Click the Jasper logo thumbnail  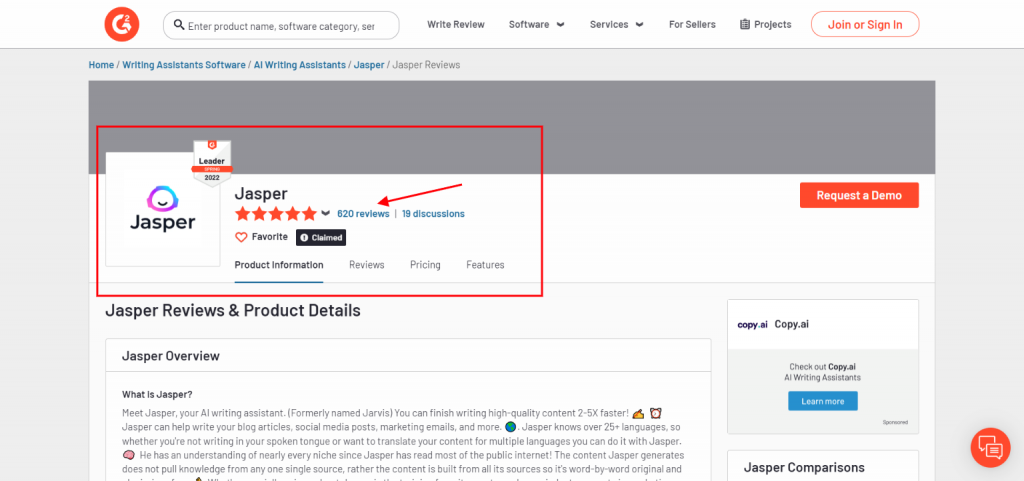[163, 209]
